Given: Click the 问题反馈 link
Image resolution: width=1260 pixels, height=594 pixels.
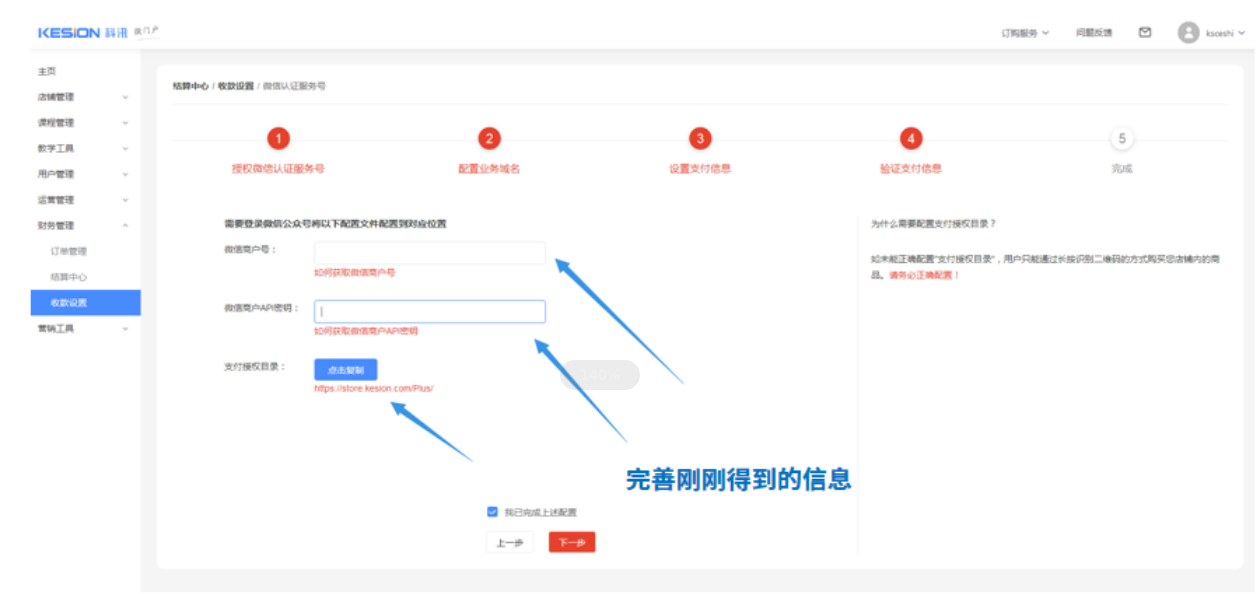Looking at the screenshot, I should 1093,33.
